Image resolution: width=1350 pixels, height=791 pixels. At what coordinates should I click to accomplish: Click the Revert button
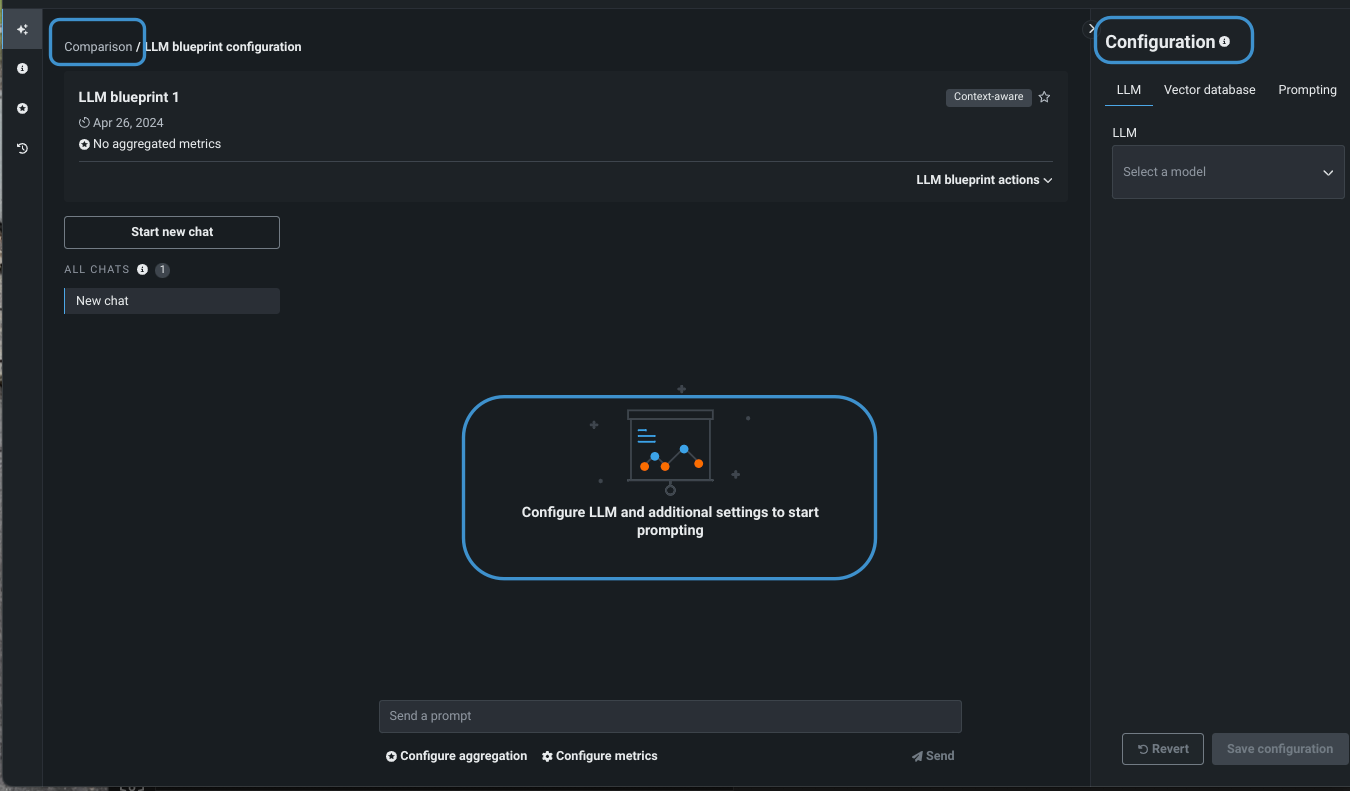pos(1162,749)
